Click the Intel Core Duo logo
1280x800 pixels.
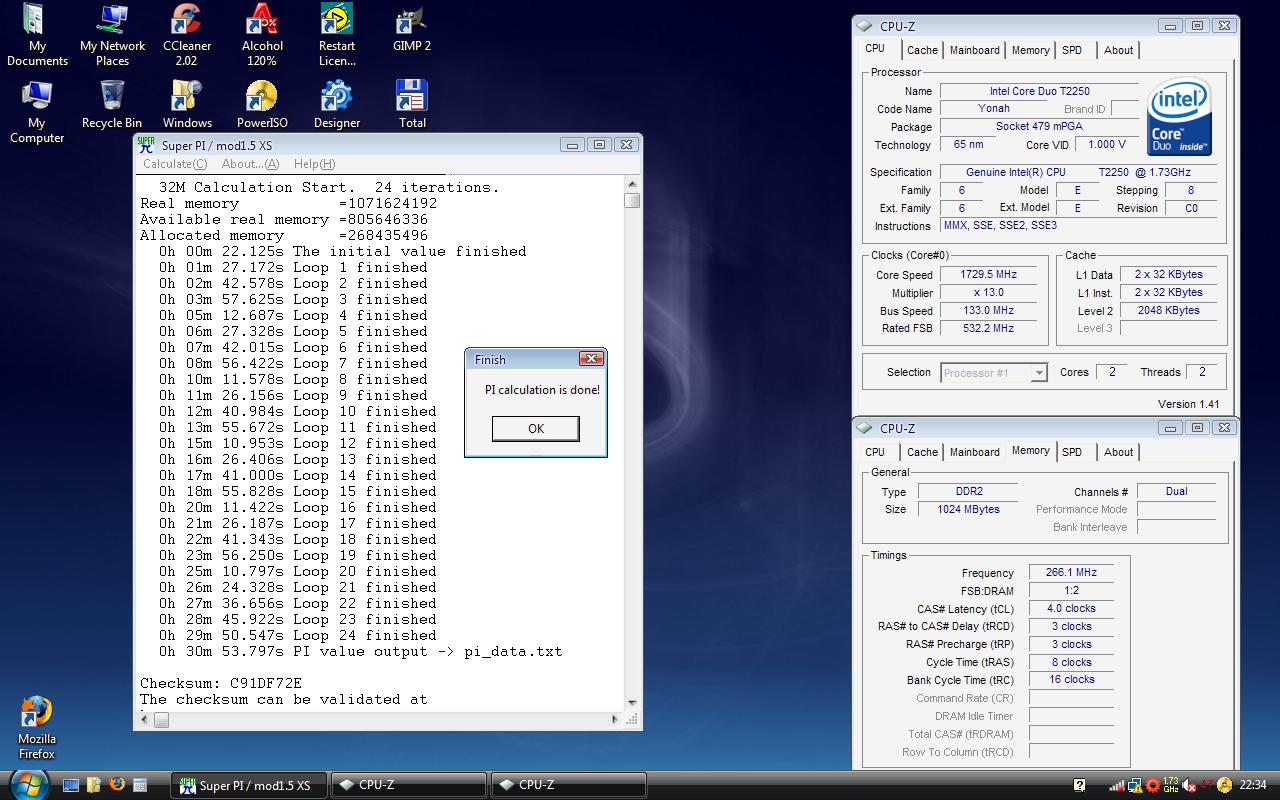click(1180, 117)
